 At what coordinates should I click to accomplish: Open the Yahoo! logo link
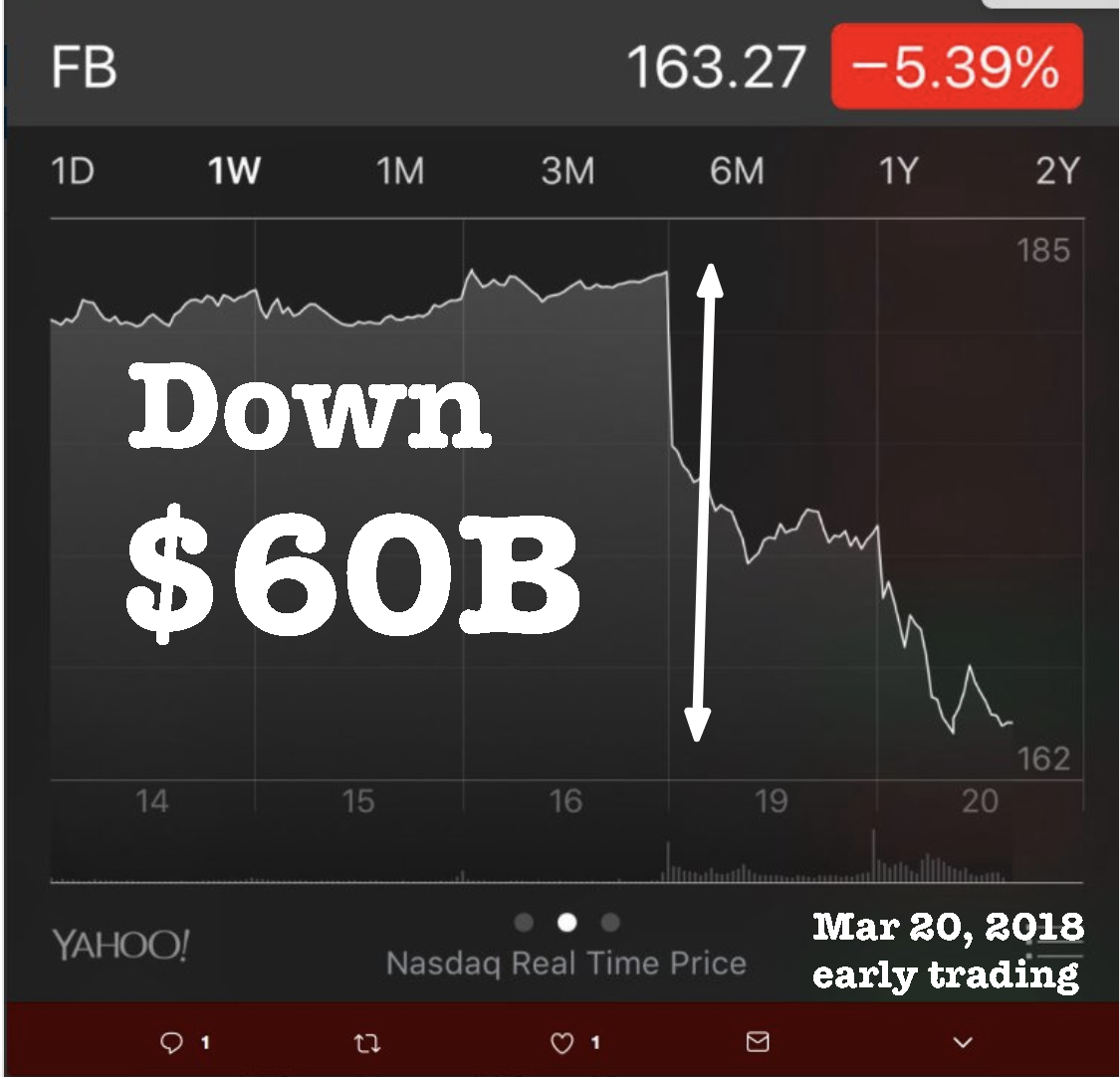(x=119, y=944)
